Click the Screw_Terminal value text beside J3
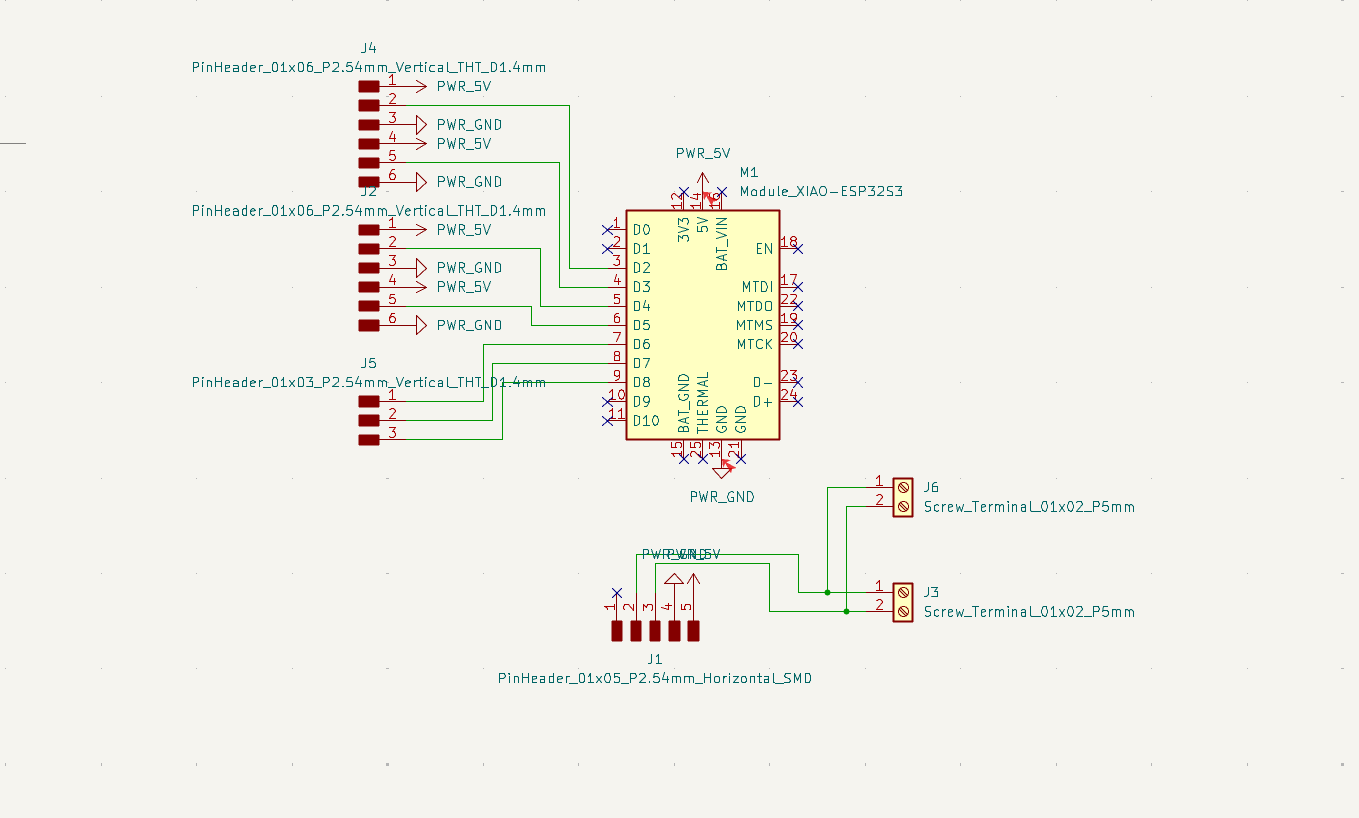1359x818 pixels. click(1029, 611)
